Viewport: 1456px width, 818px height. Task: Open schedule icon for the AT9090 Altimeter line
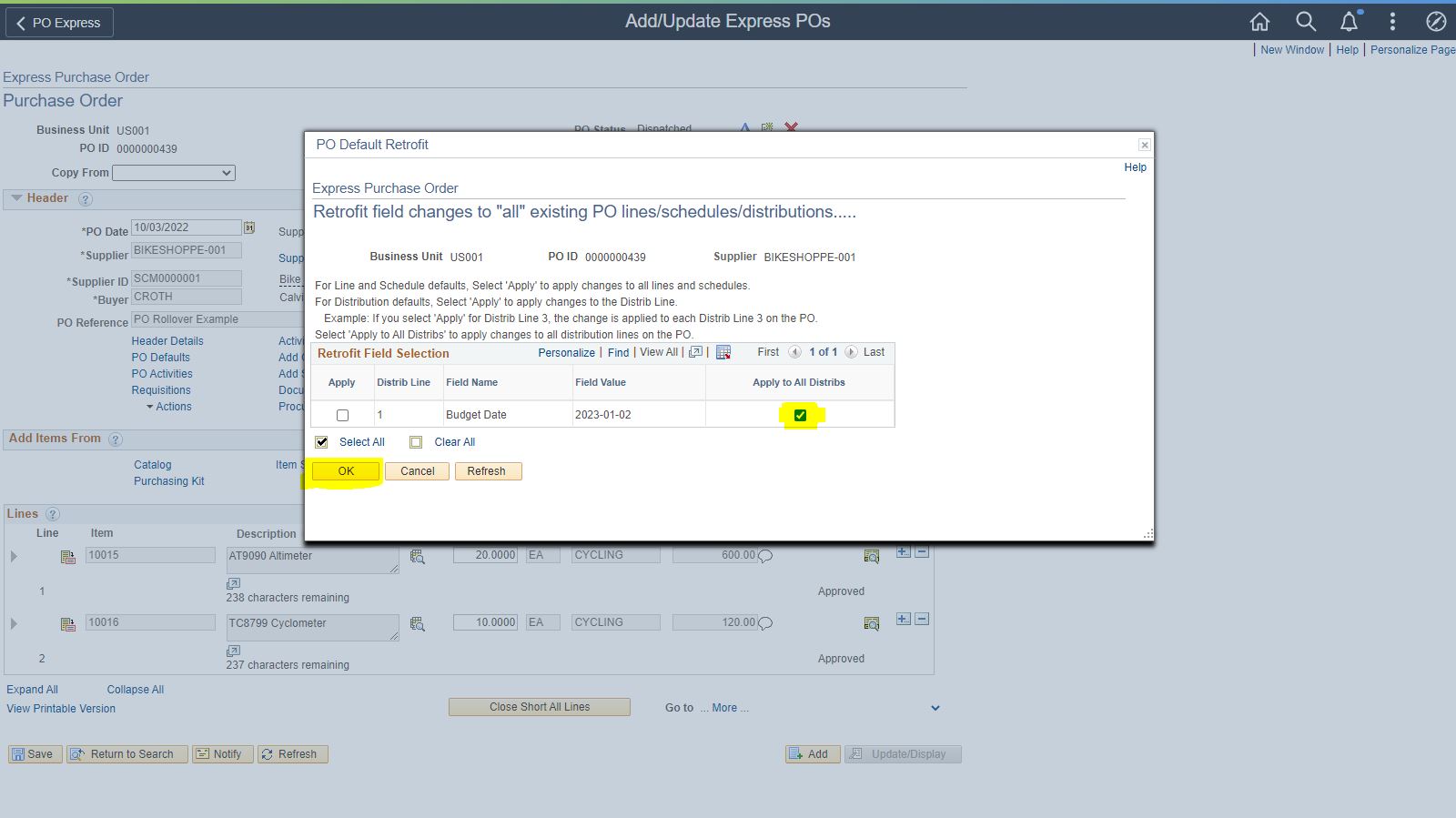click(871, 556)
